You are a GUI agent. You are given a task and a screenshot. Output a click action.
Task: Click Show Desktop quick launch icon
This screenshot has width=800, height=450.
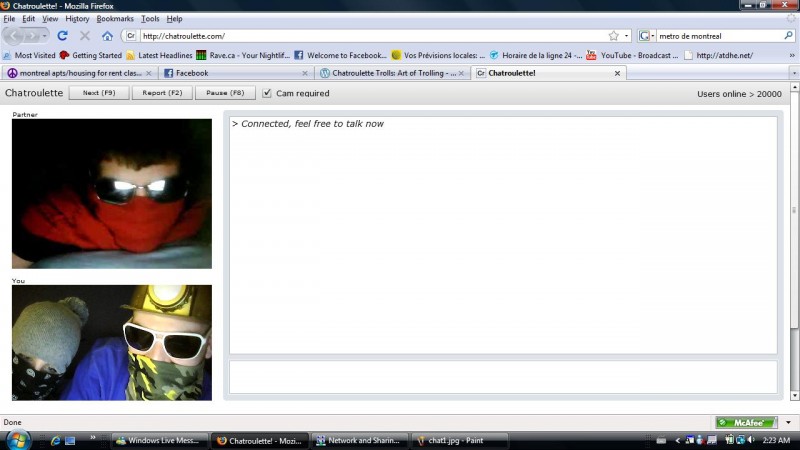click(70, 440)
